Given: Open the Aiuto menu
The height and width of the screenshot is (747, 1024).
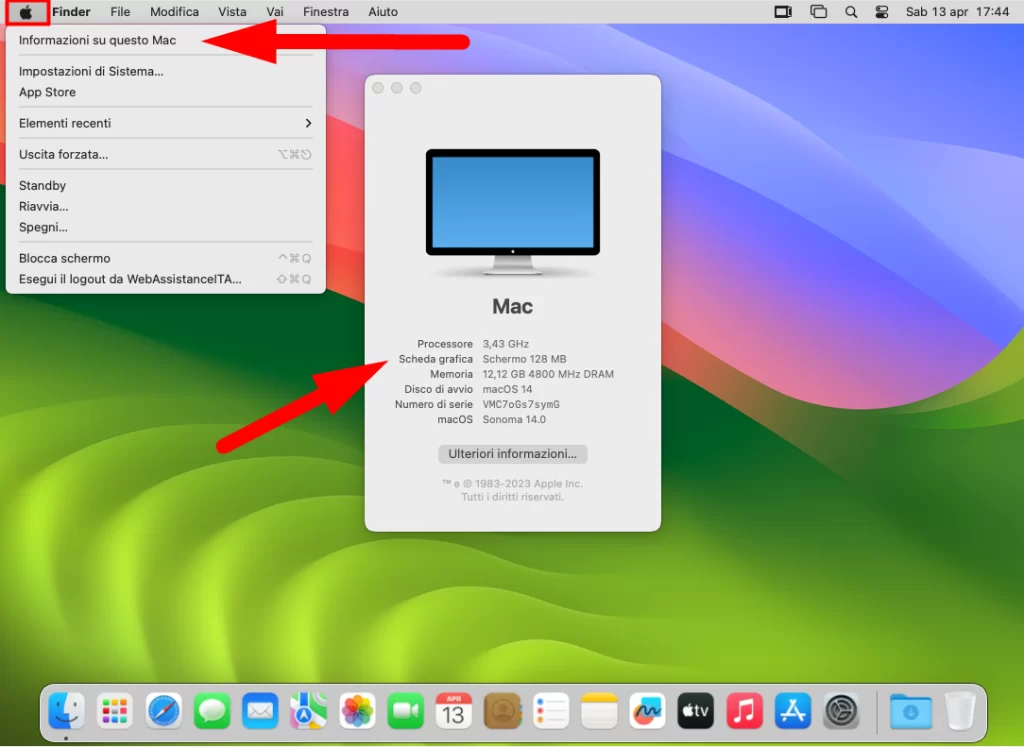Looking at the screenshot, I should pos(383,12).
